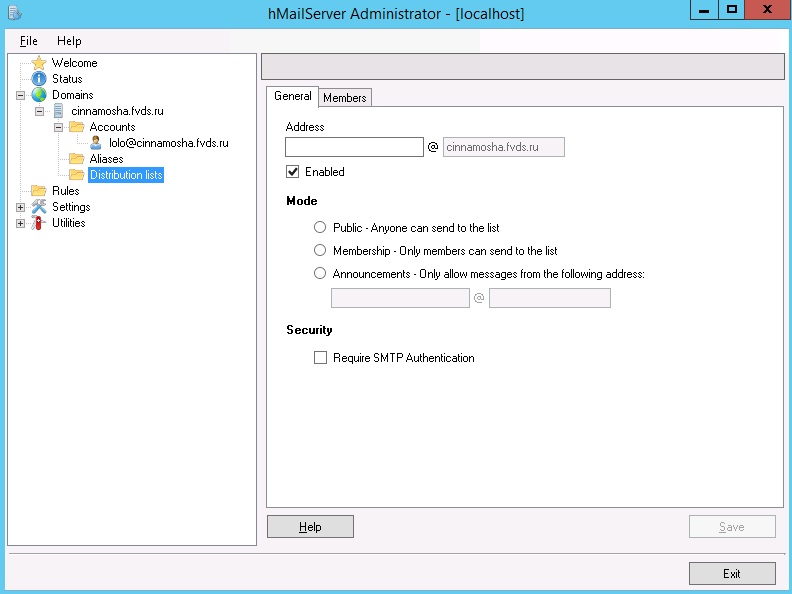Select lolo@cinnamosha.fvds.ru account
Screen dimensions: 792x594
click(169, 143)
